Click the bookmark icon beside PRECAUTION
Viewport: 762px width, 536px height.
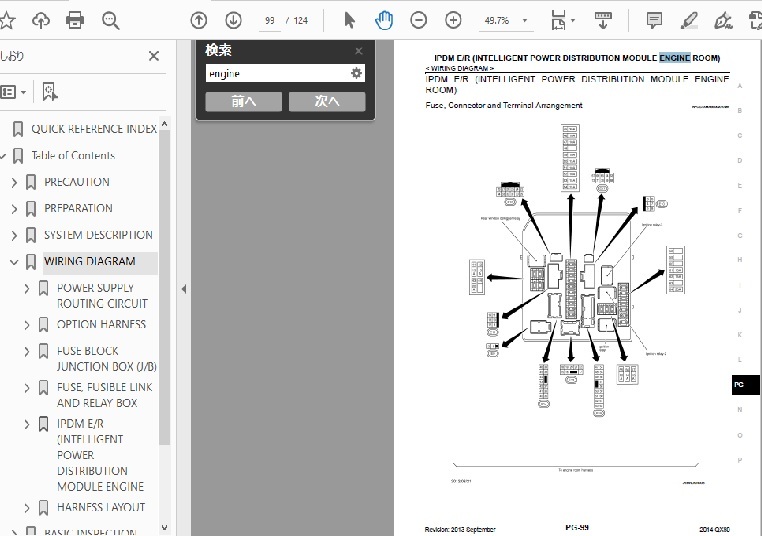[x=31, y=182]
